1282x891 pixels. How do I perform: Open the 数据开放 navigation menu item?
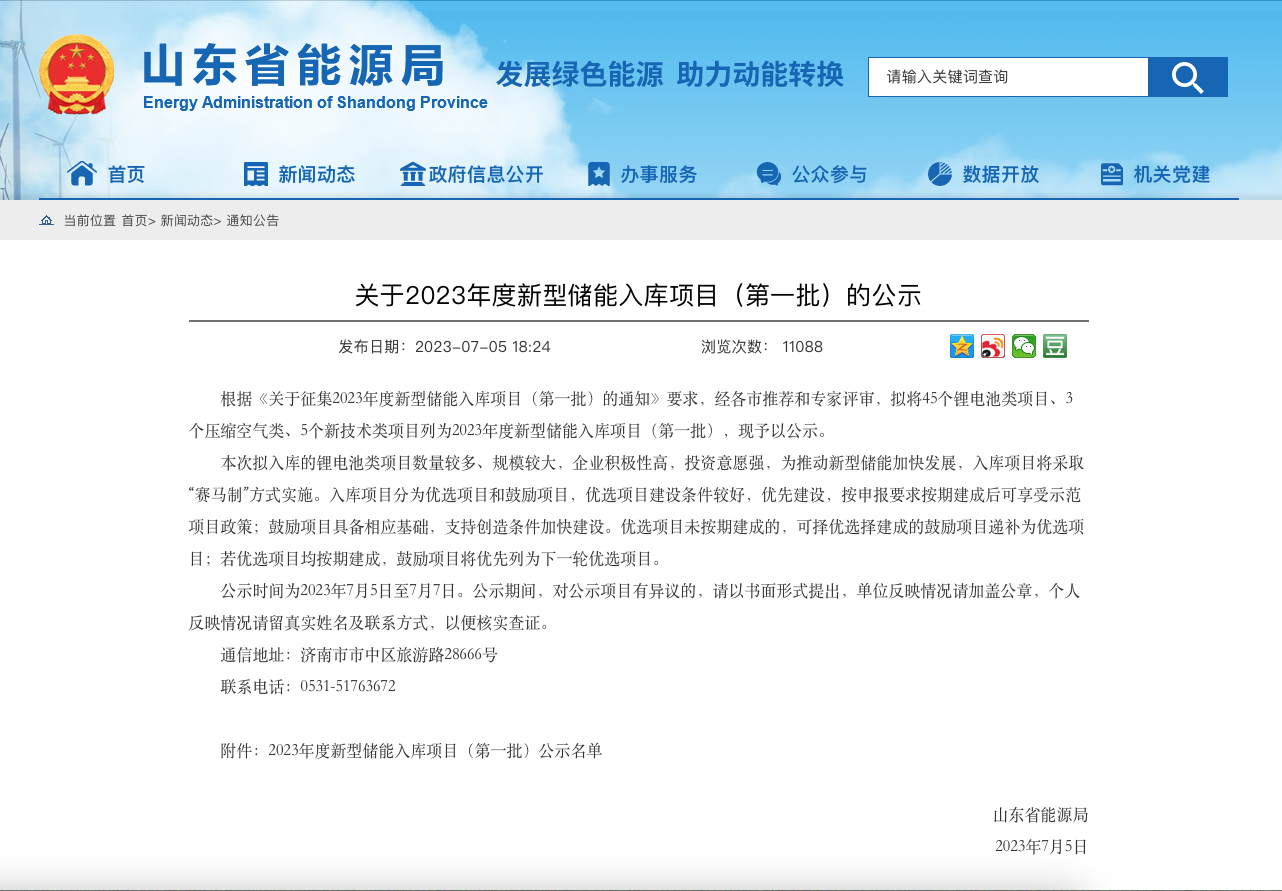(x=1001, y=175)
